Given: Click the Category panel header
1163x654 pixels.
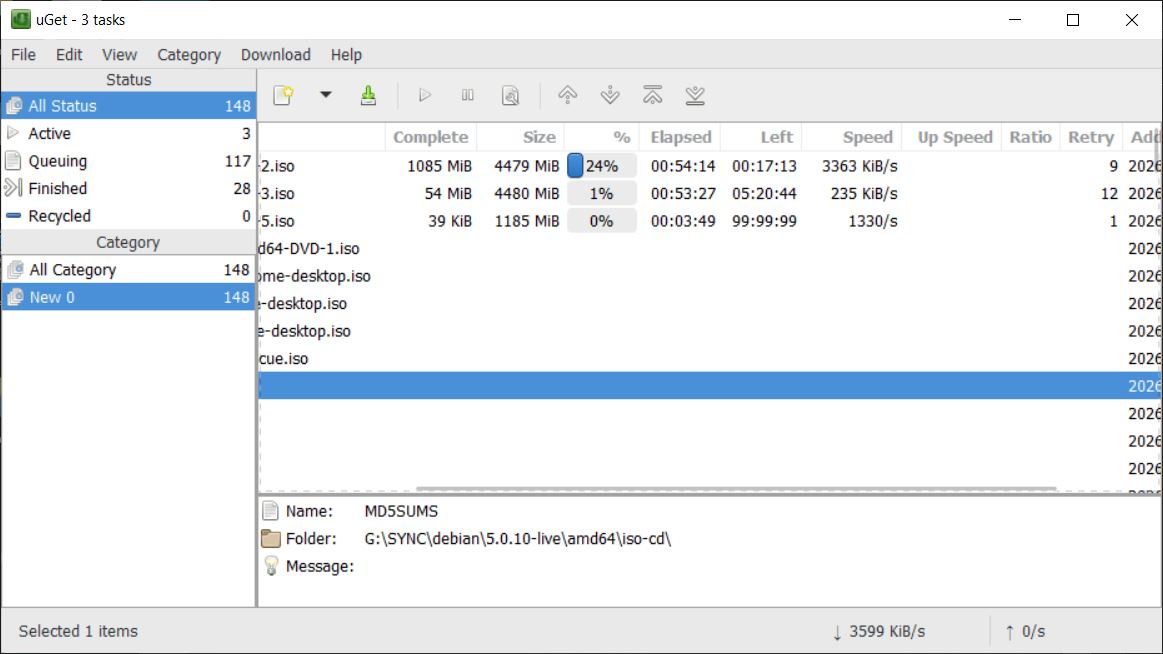Looking at the screenshot, I should tap(128, 242).
